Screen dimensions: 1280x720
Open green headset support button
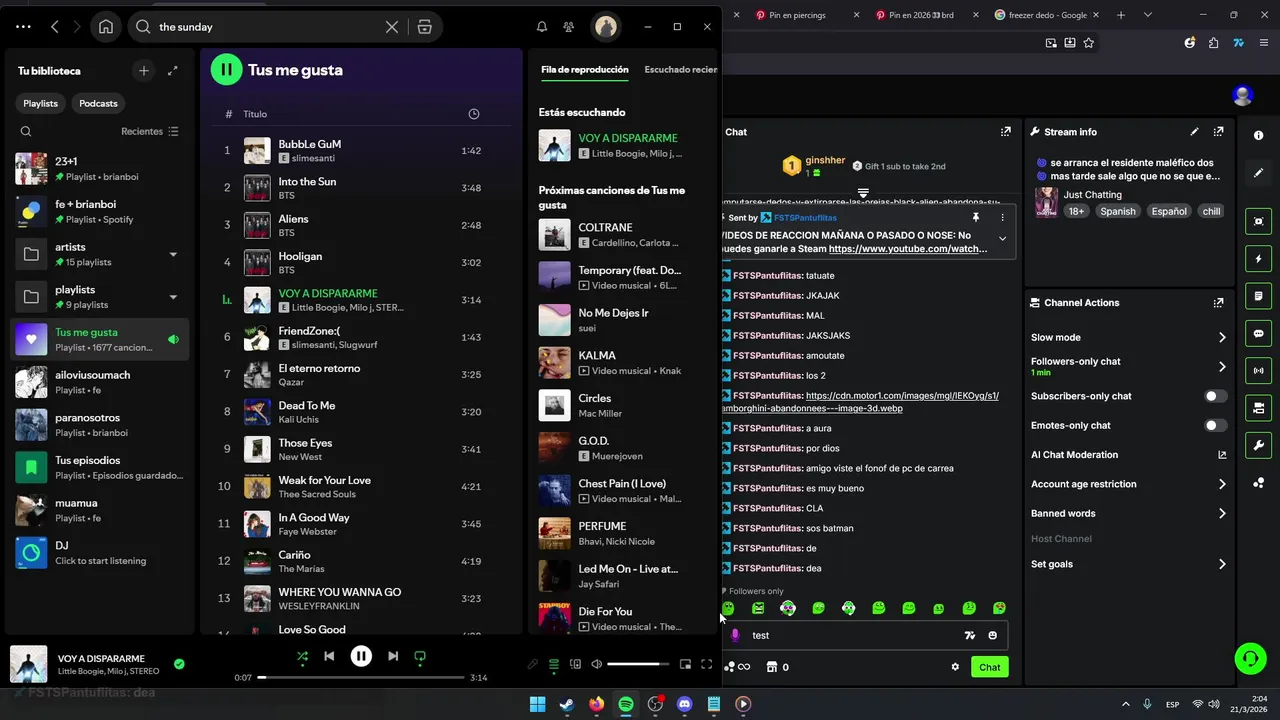1250,658
